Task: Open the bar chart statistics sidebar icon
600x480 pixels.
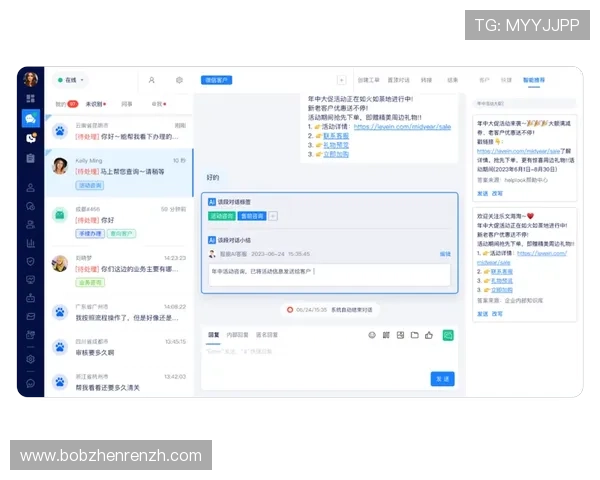Action: (x=31, y=243)
